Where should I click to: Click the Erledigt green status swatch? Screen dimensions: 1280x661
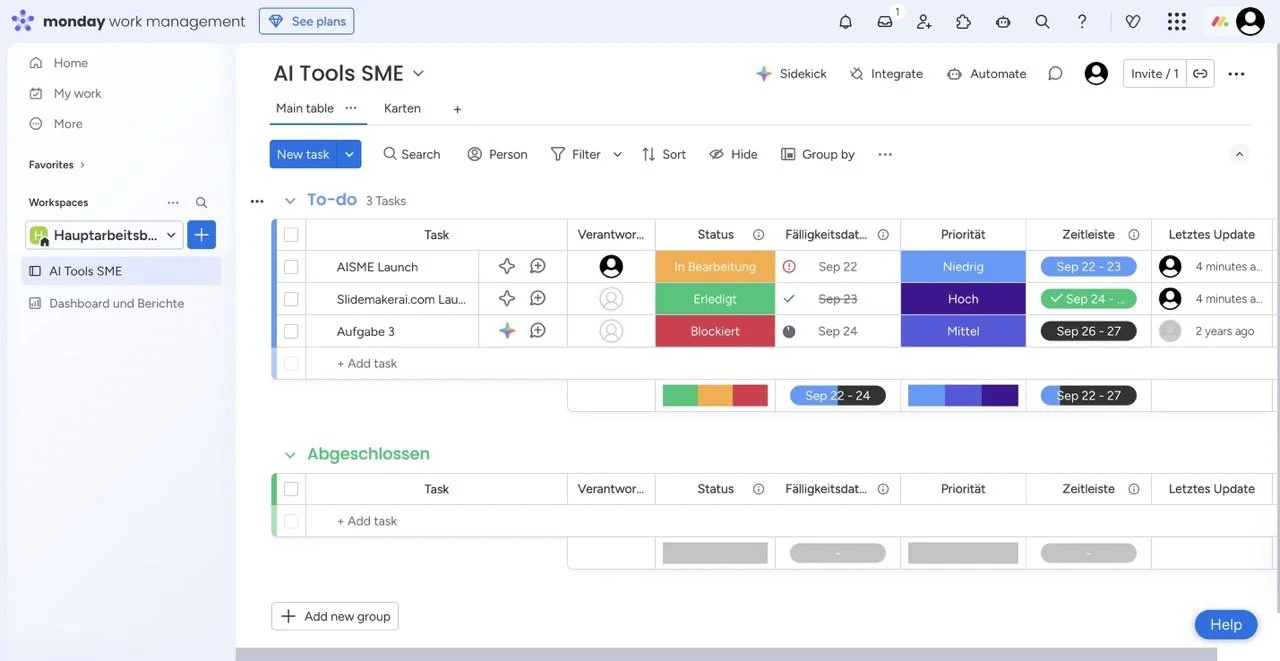714,298
